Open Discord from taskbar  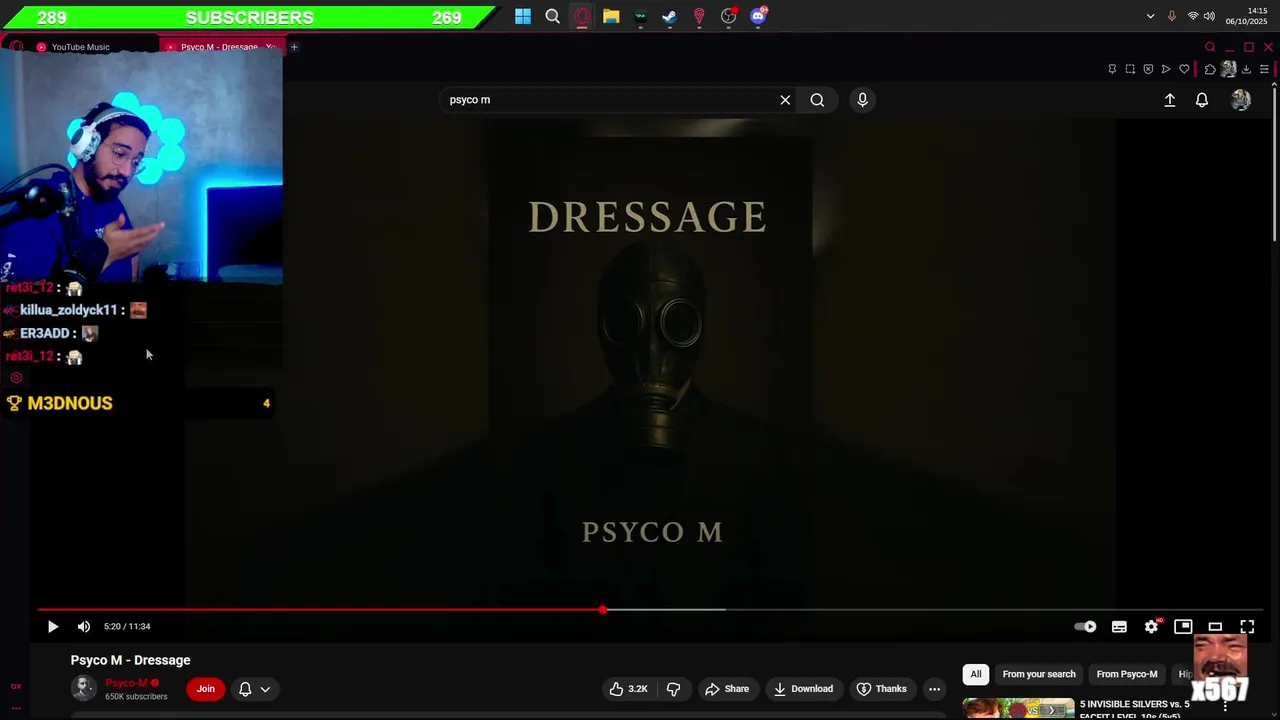pyautogui.click(x=758, y=16)
